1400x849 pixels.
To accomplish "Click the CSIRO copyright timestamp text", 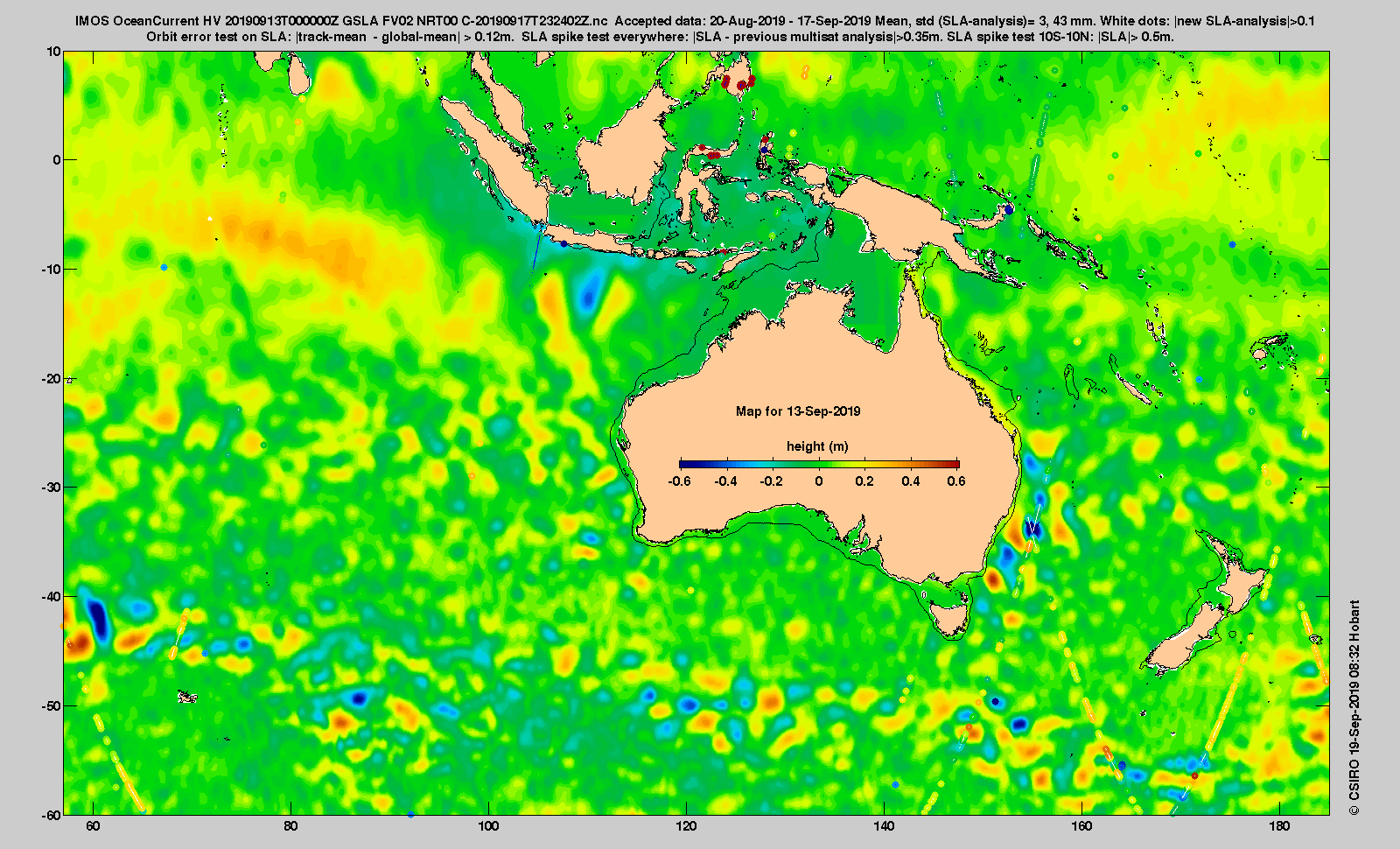I will 1354,707.
